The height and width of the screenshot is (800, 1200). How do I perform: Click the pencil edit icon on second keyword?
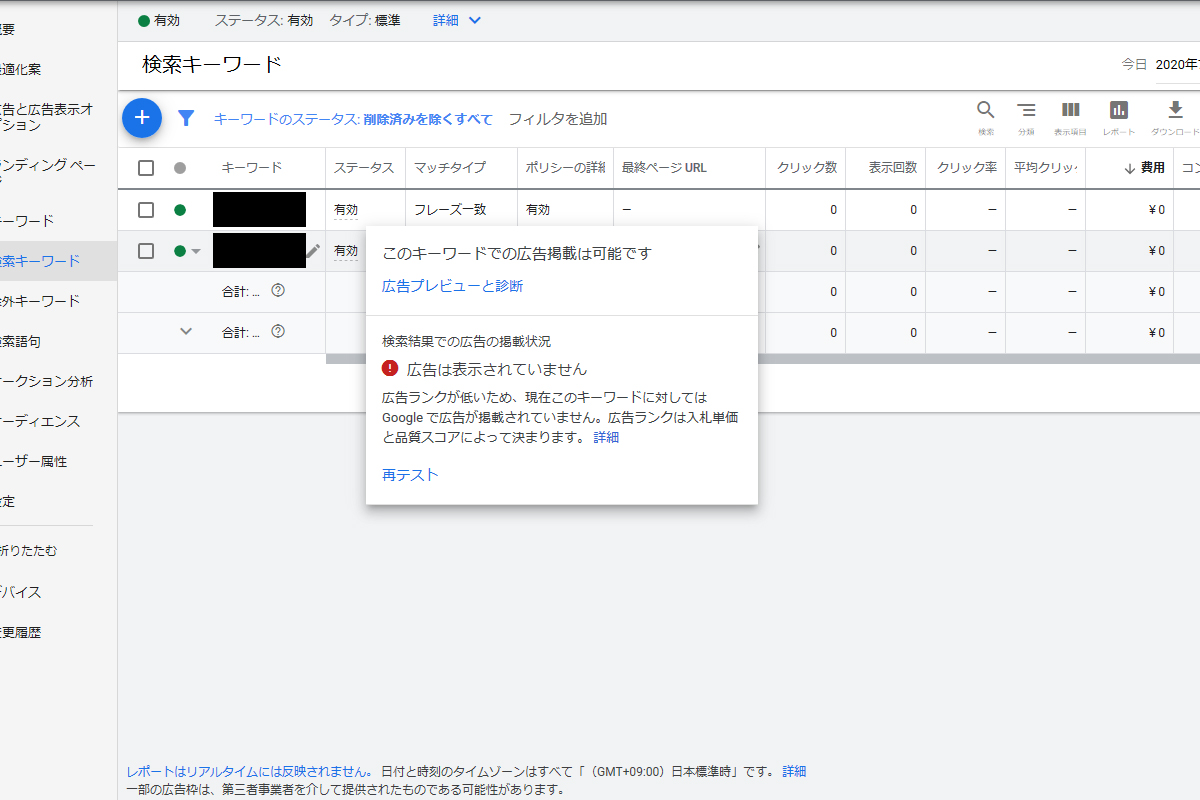pyautogui.click(x=313, y=251)
